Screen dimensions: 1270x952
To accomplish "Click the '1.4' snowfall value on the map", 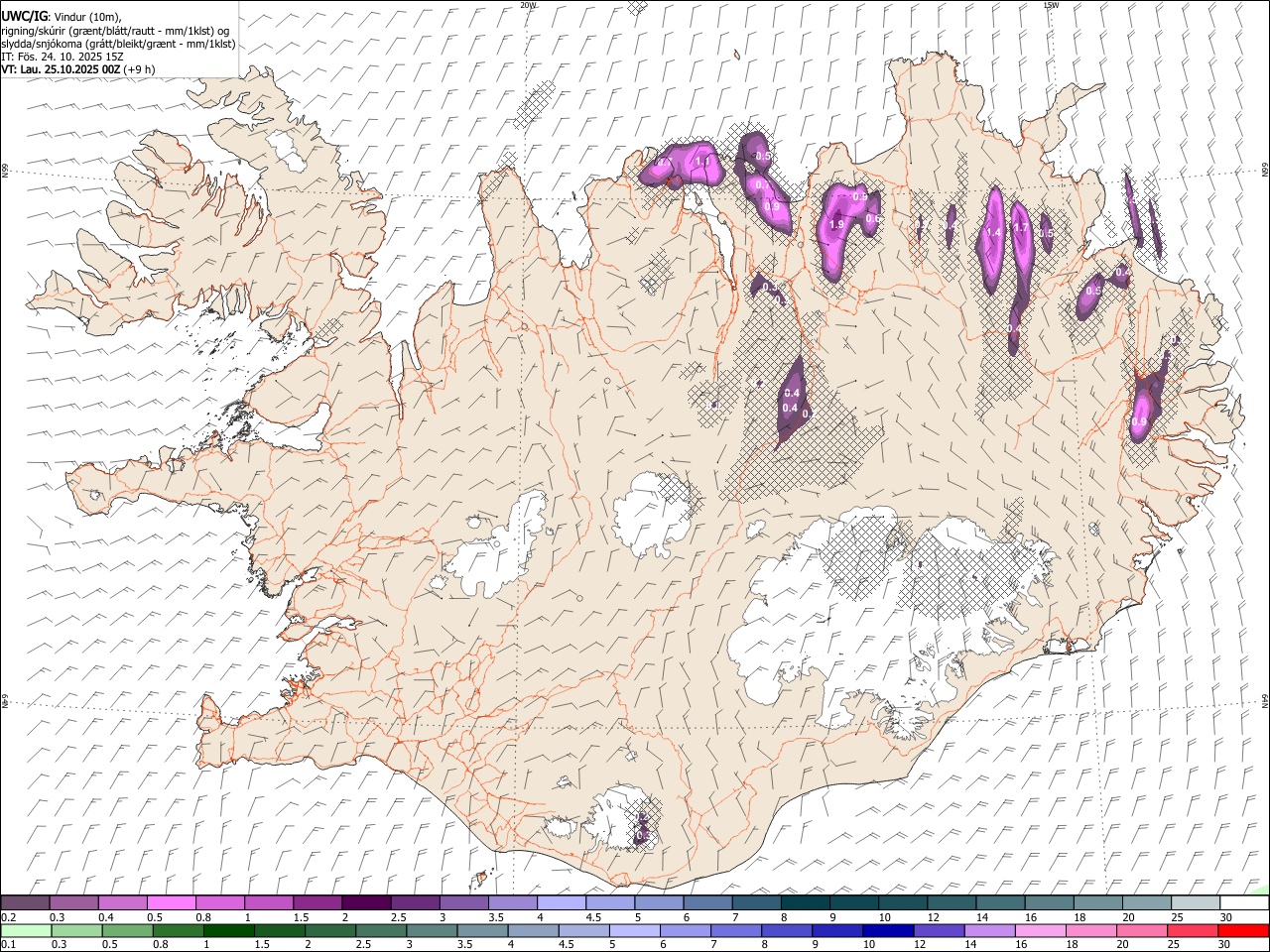I will [x=993, y=232].
